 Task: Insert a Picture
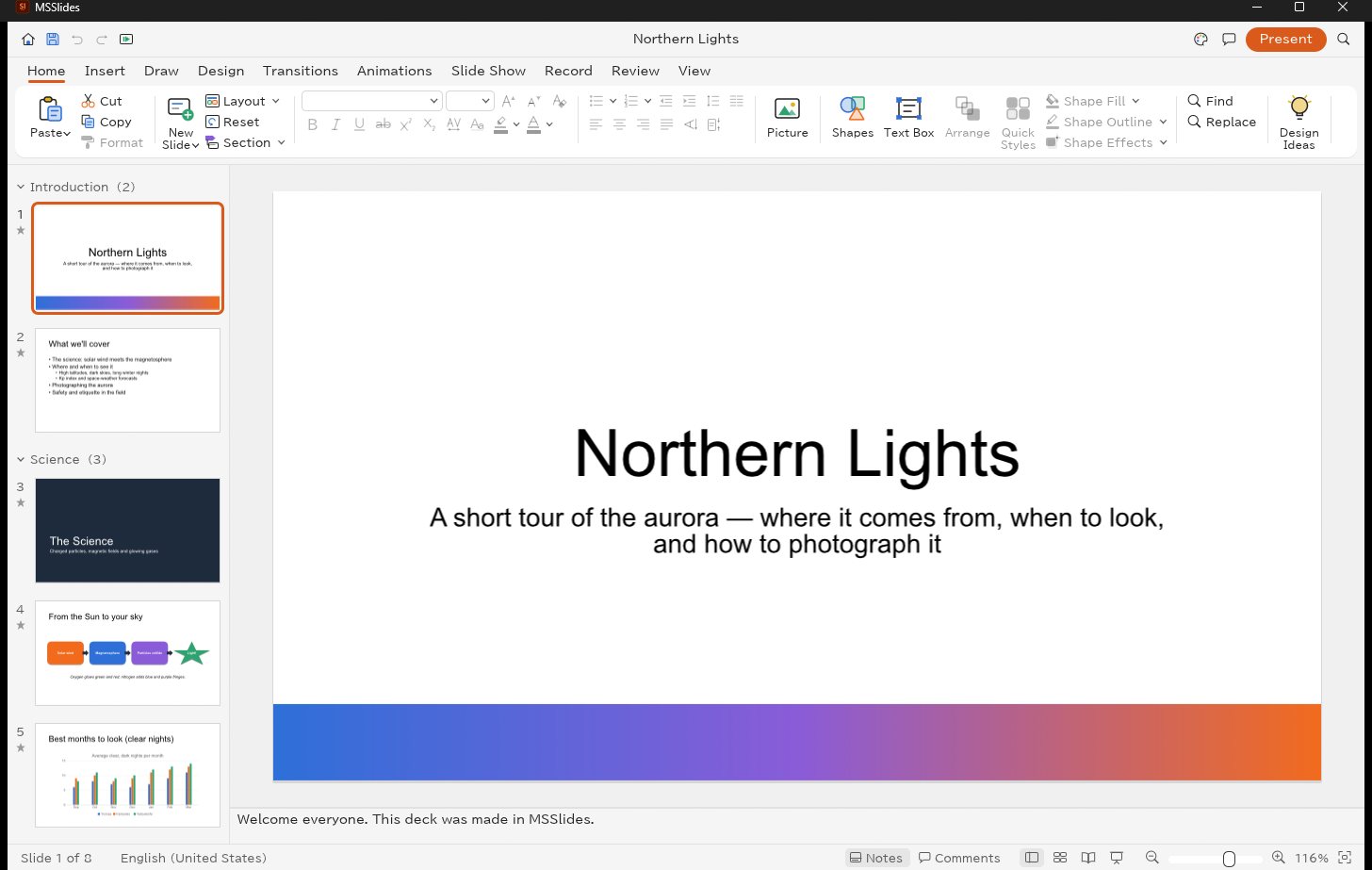click(788, 118)
